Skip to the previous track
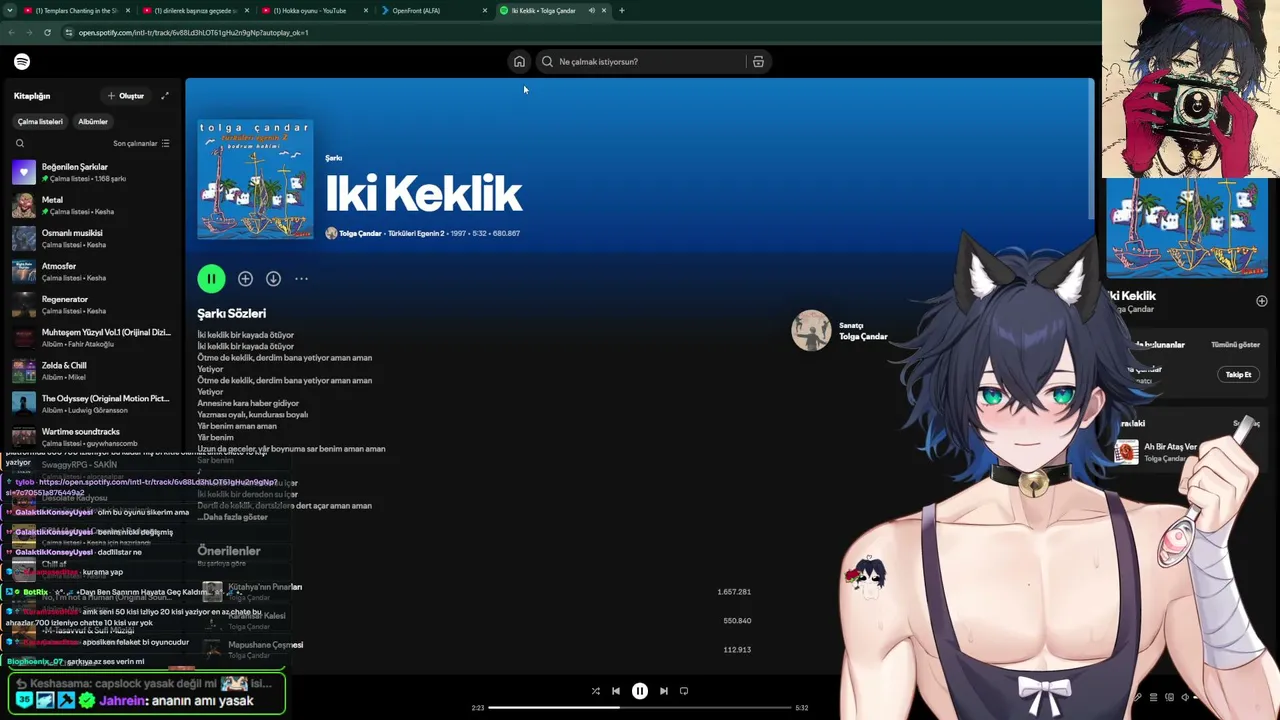Image resolution: width=1280 pixels, height=720 pixels. [616, 691]
